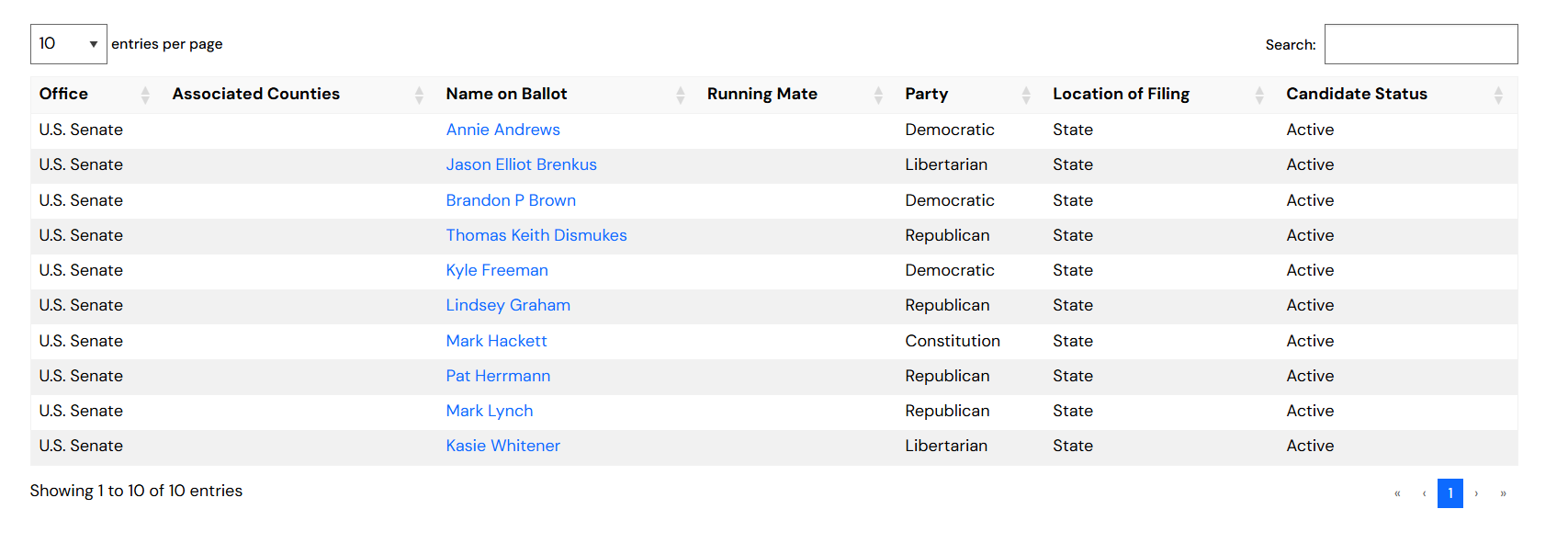Sort by Candidate Status sort arrows
This screenshot has height=543, width=1568.
(1498, 95)
